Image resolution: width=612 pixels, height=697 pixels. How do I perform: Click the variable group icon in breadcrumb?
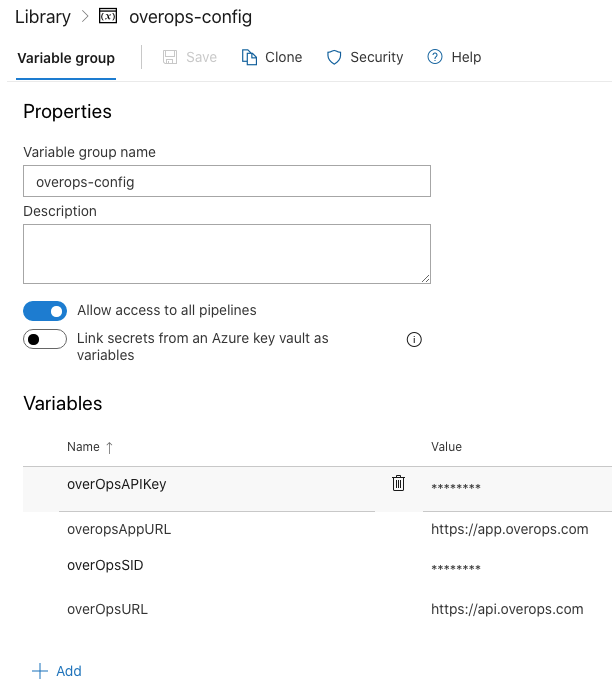pyautogui.click(x=109, y=17)
